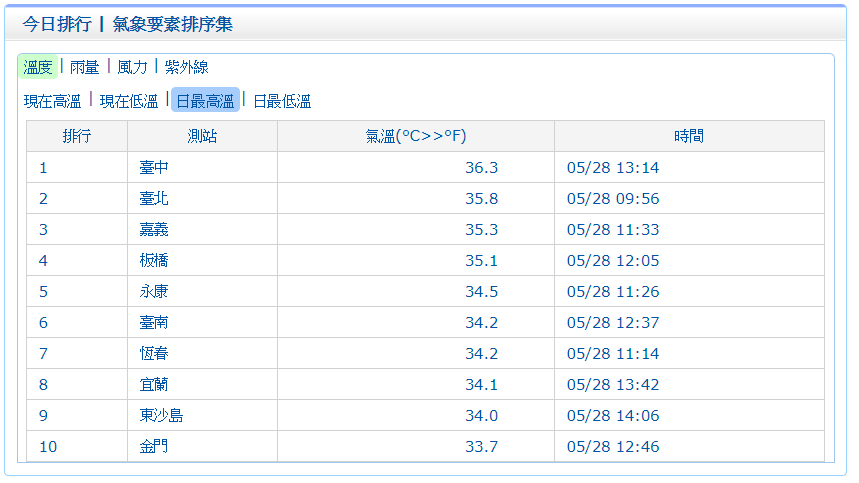Open the 恆春 station link
Image resolution: width=859 pixels, height=483 pixels.
point(154,353)
